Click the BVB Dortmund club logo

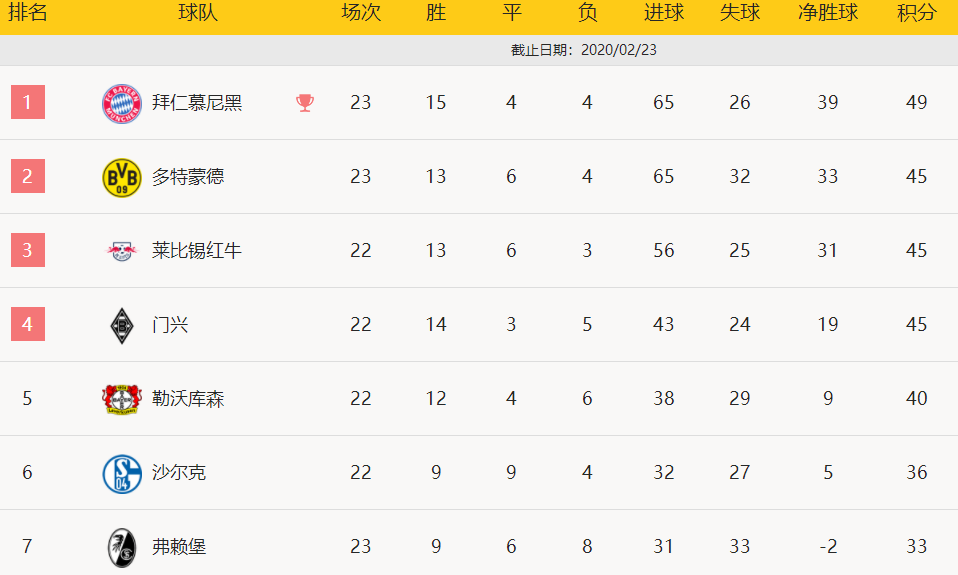pos(122,178)
